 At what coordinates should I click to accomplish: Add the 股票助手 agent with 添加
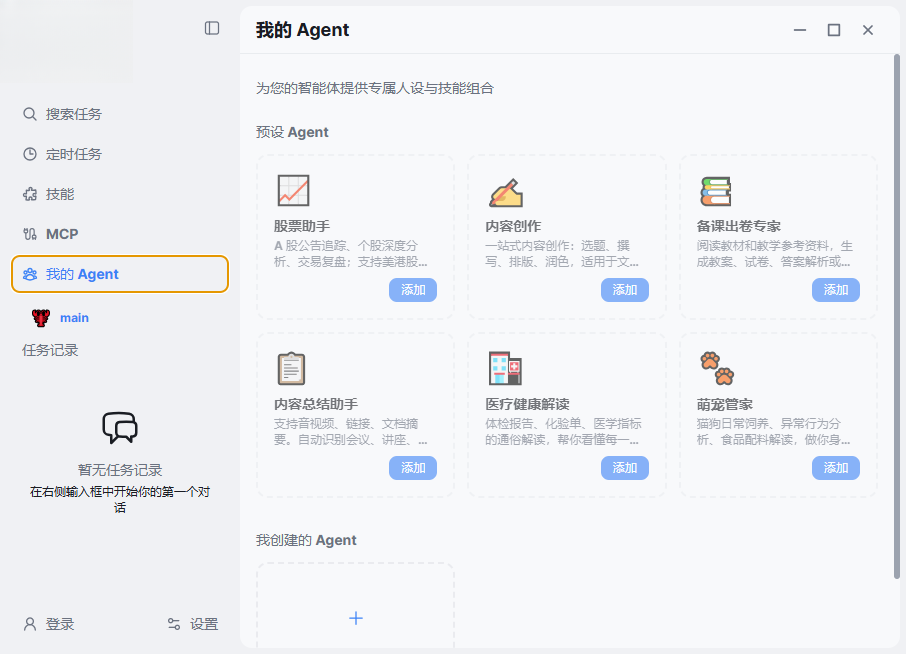pyautogui.click(x=413, y=290)
